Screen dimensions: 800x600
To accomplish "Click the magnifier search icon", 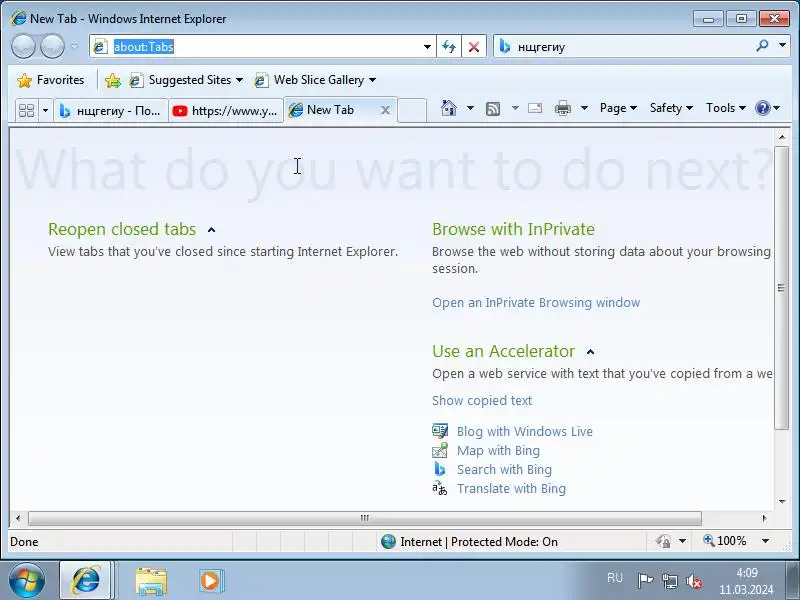I will (762, 46).
